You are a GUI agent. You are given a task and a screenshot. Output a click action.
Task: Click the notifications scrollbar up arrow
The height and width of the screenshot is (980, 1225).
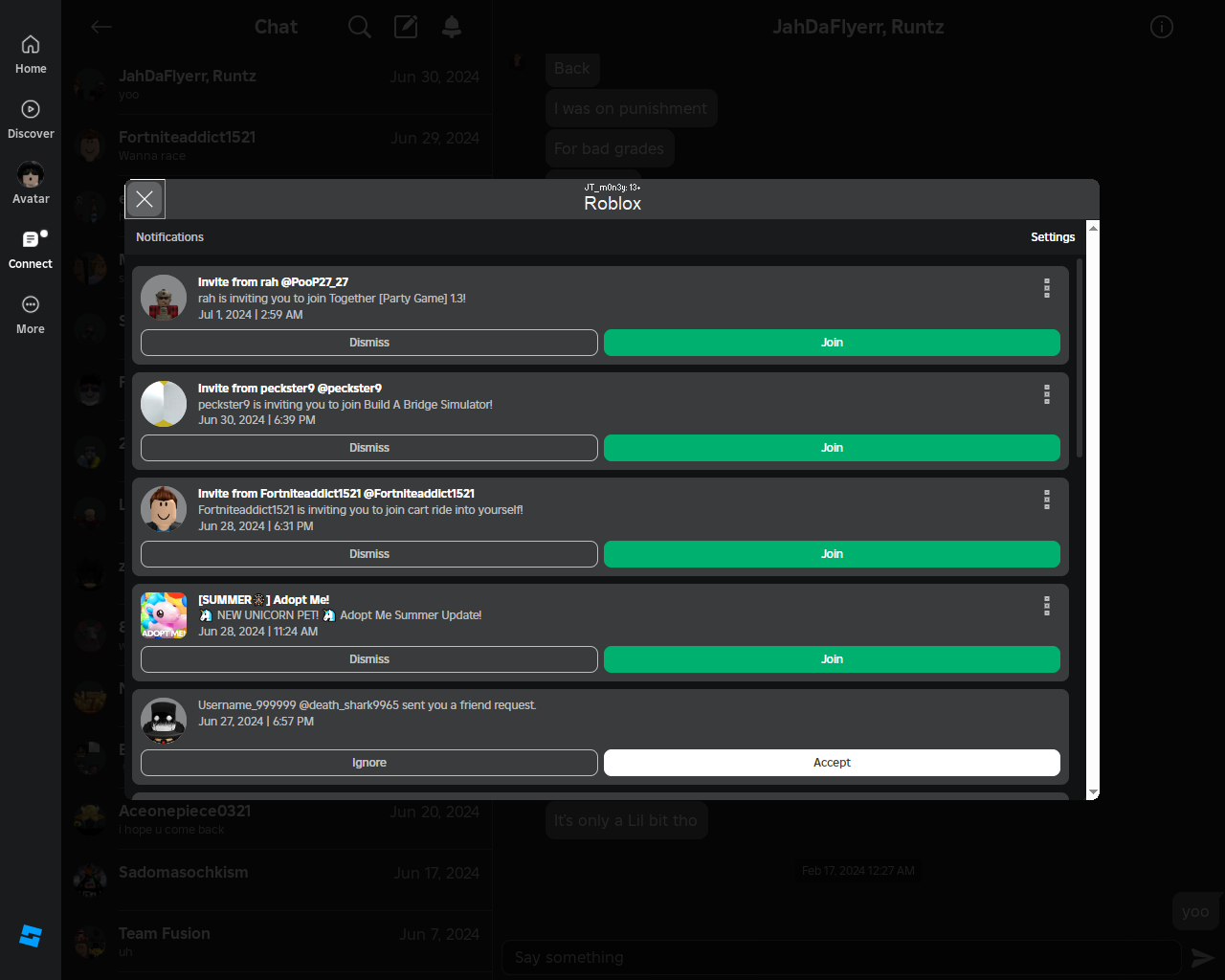(x=1093, y=227)
